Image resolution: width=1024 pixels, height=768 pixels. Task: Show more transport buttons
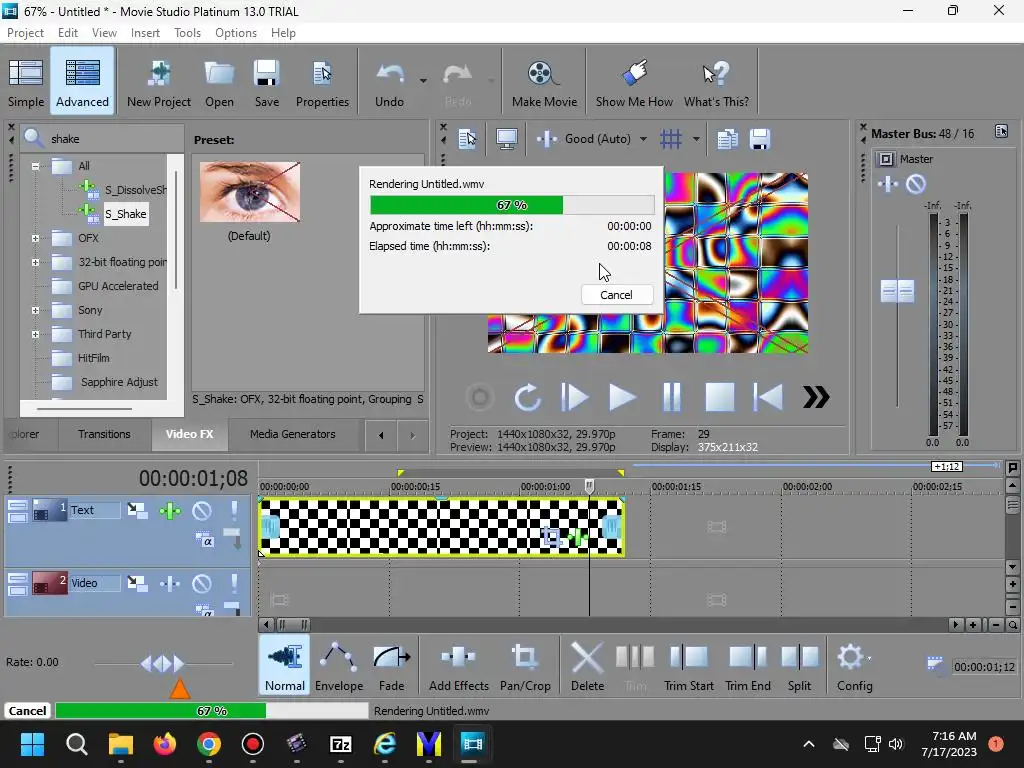816,397
